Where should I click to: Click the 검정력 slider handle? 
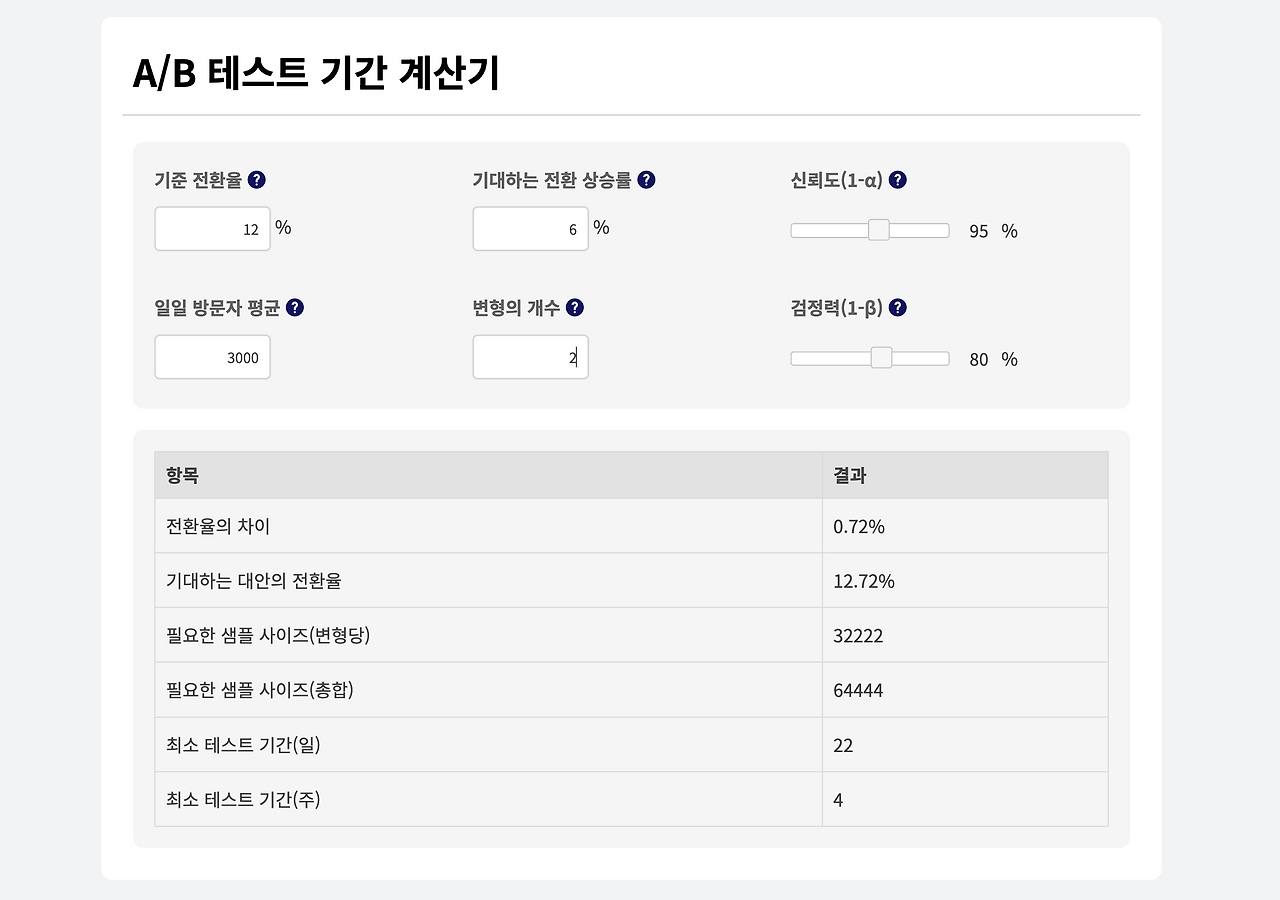tap(880, 357)
